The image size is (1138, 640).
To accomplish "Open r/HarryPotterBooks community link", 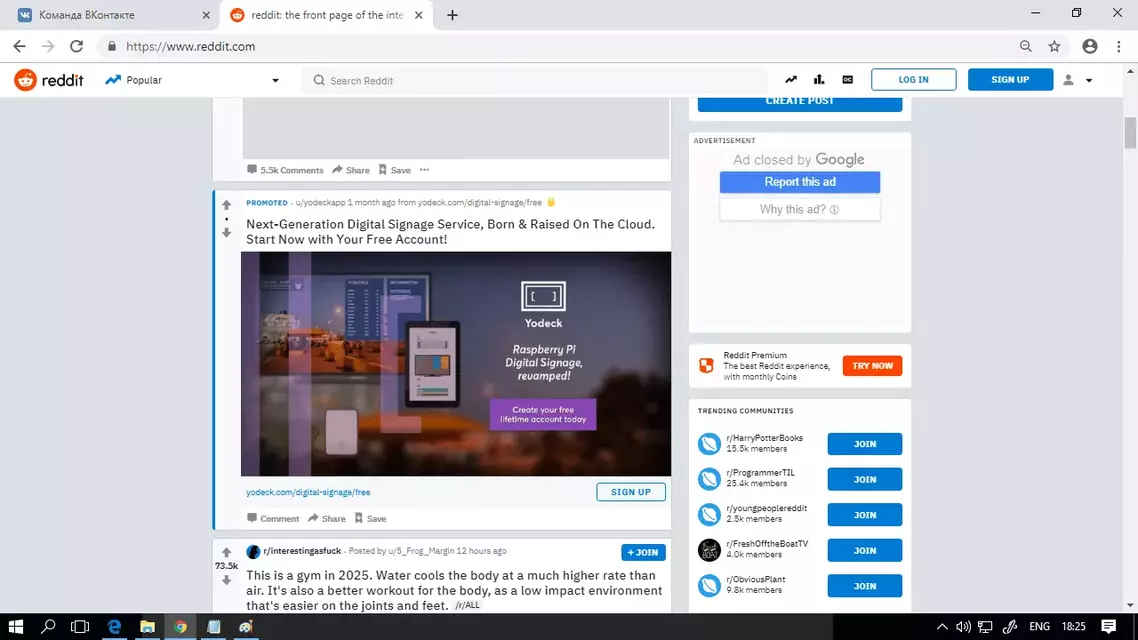I will 764,438.
